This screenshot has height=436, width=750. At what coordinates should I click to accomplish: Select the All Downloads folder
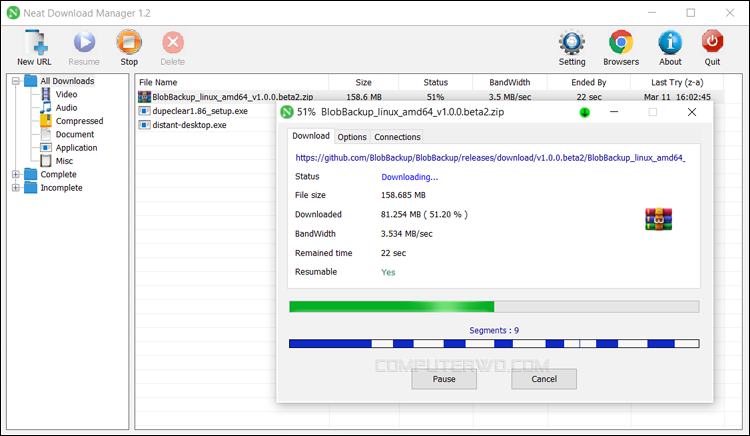67,81
